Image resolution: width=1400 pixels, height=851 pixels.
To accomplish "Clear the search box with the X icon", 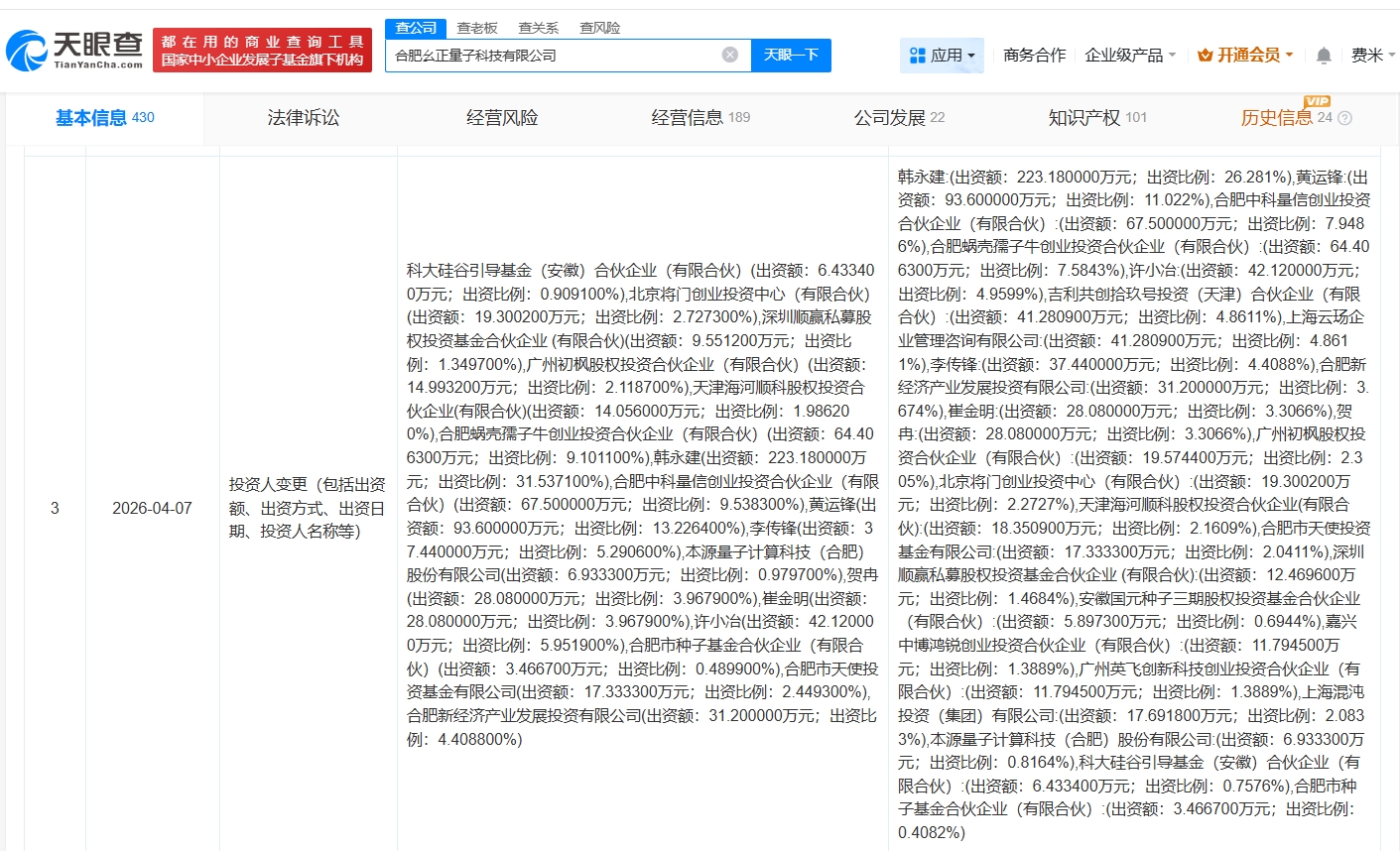I will [x=730, y=55].
